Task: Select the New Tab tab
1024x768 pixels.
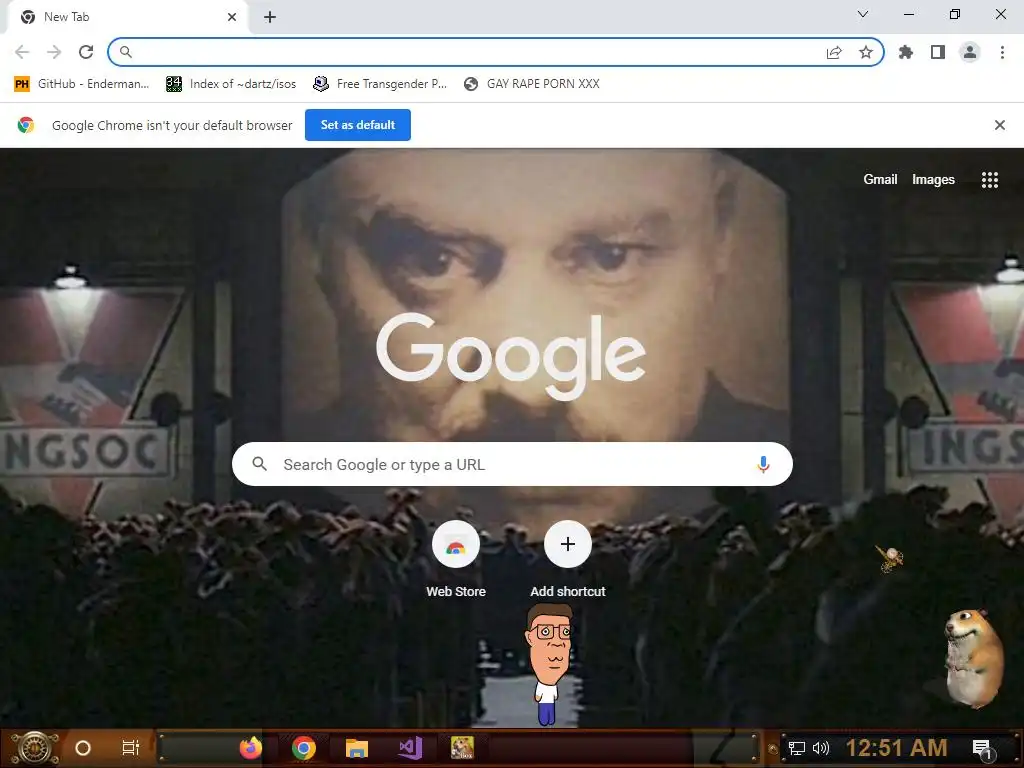Action: click(x=127, y=18)
